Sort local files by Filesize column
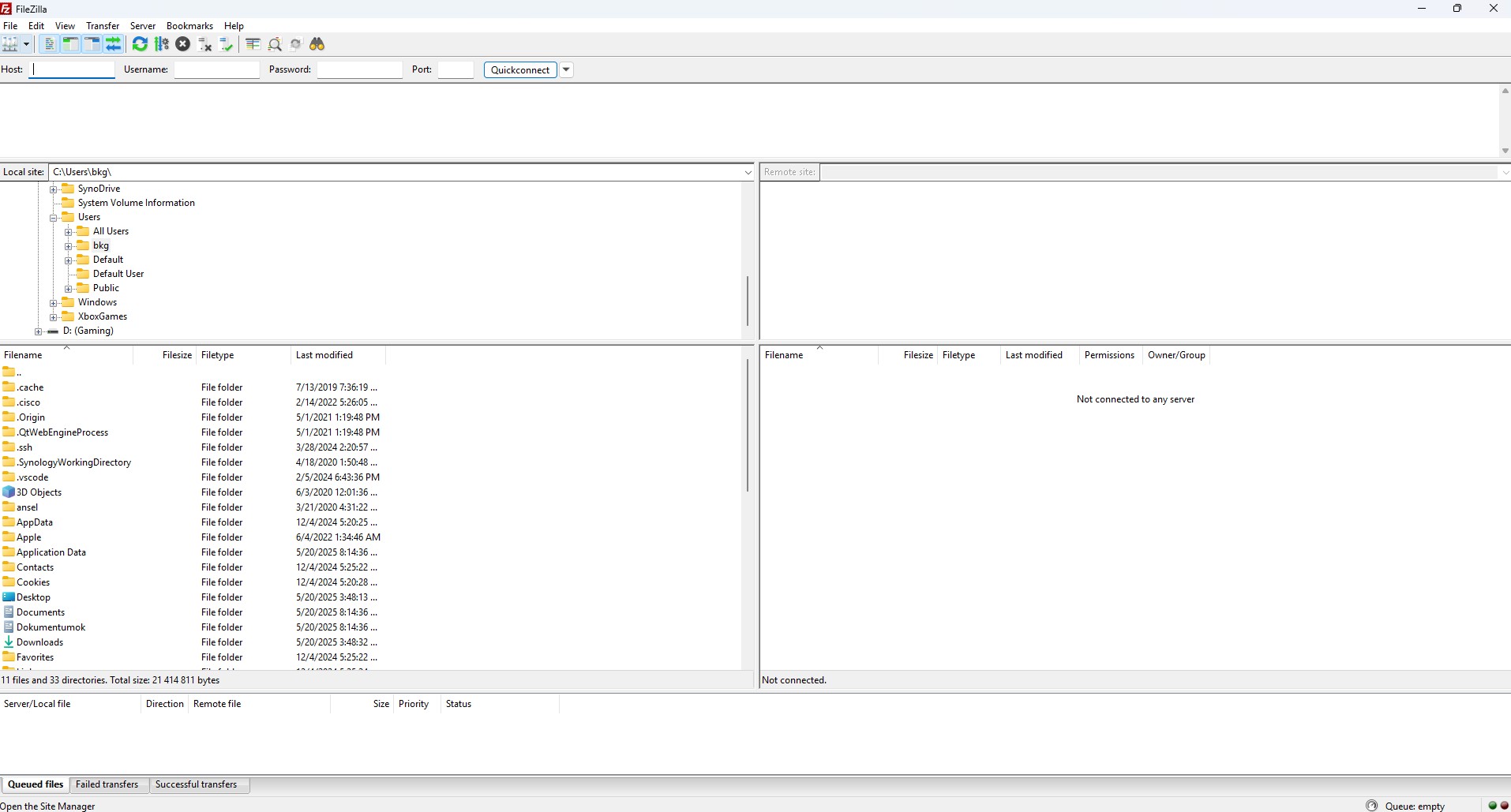The image size is (1511, 812). click(164, 355)
